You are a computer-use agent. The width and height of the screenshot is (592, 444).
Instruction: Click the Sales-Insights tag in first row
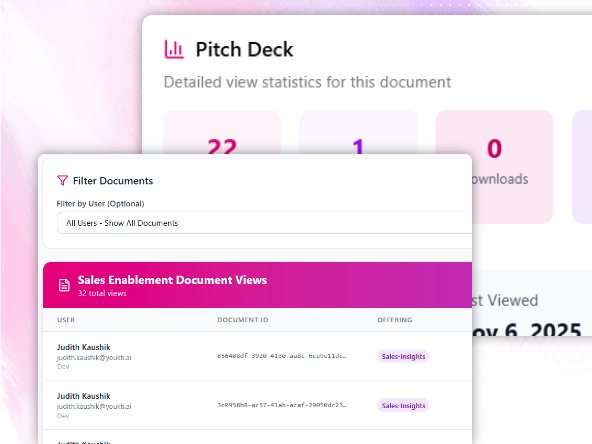coord(403,356)
